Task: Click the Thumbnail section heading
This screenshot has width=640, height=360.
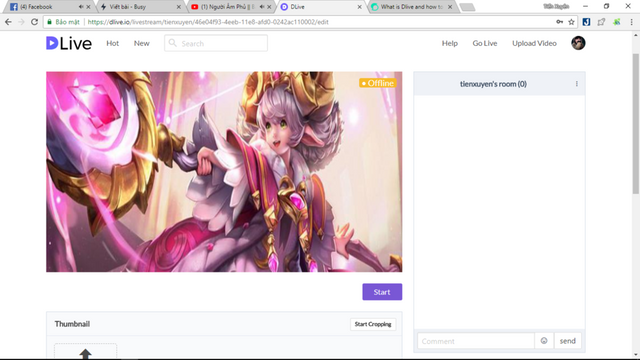Action: (72, 324)
